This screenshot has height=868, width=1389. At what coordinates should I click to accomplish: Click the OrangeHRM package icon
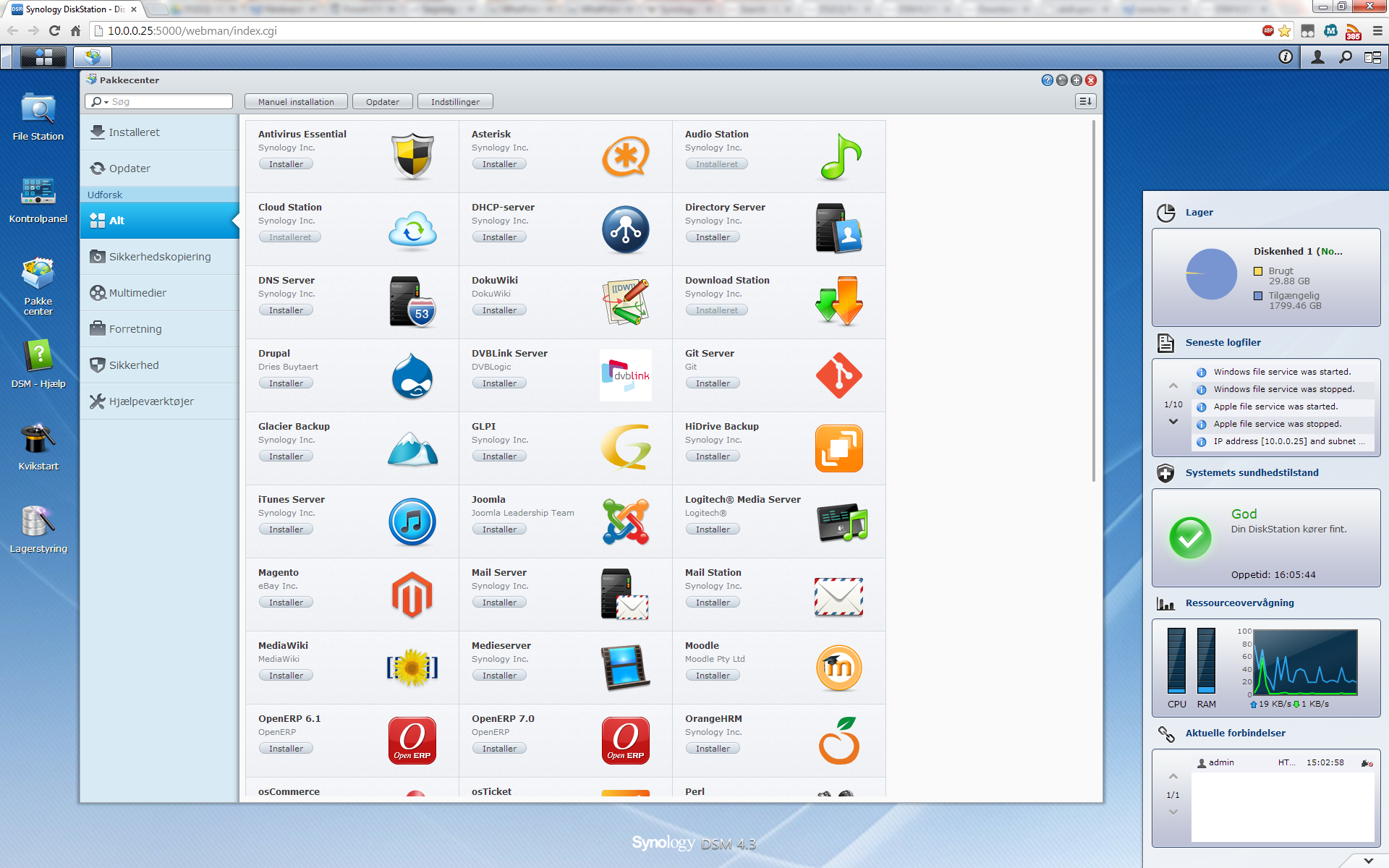(839, 741)
